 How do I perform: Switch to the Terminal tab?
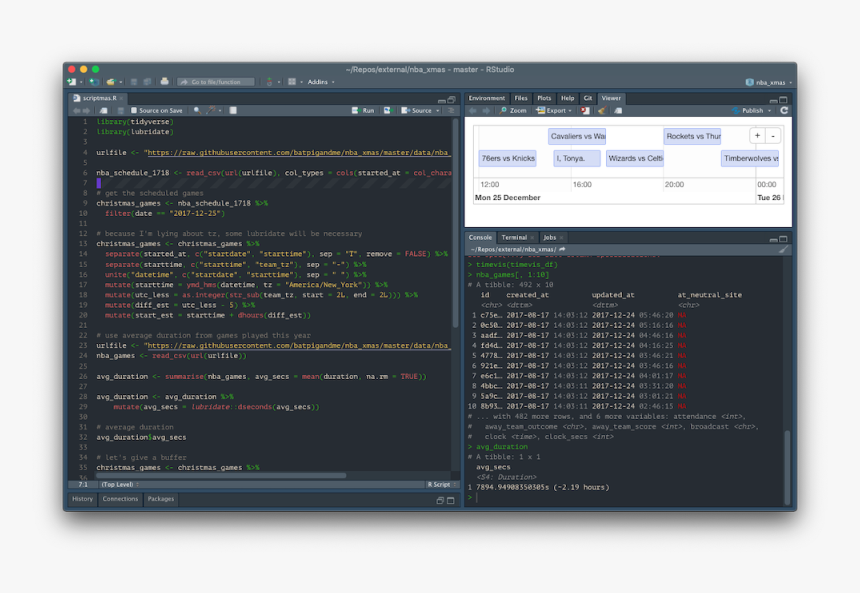[514, 238]
